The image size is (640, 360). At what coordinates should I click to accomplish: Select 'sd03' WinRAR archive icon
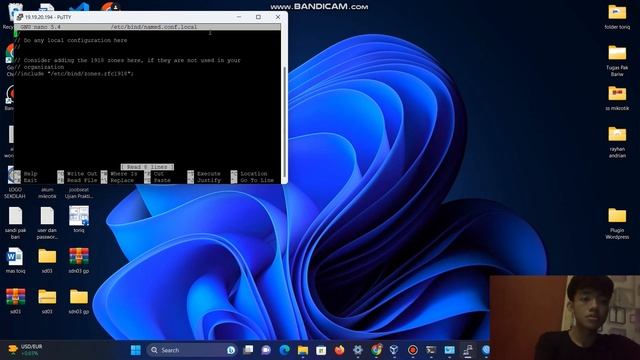pyautogui.click(x=15, y=297)
